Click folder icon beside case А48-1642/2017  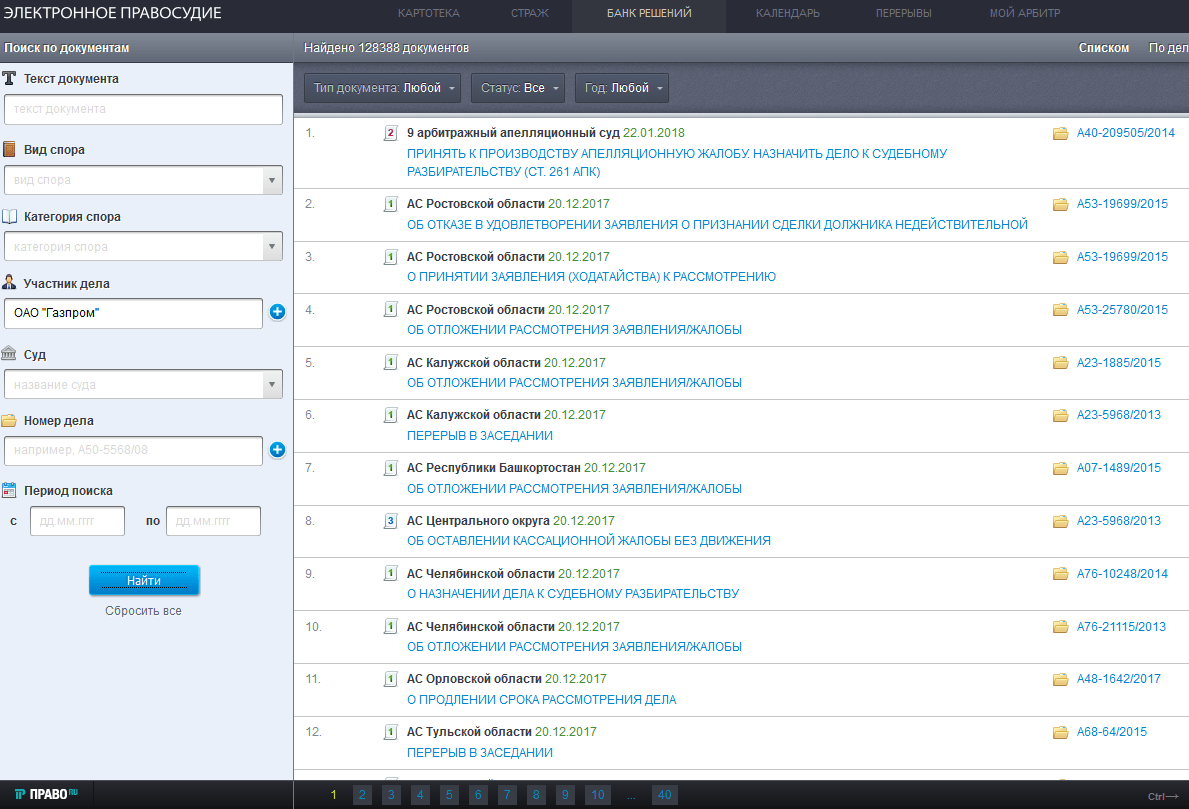1061,679
